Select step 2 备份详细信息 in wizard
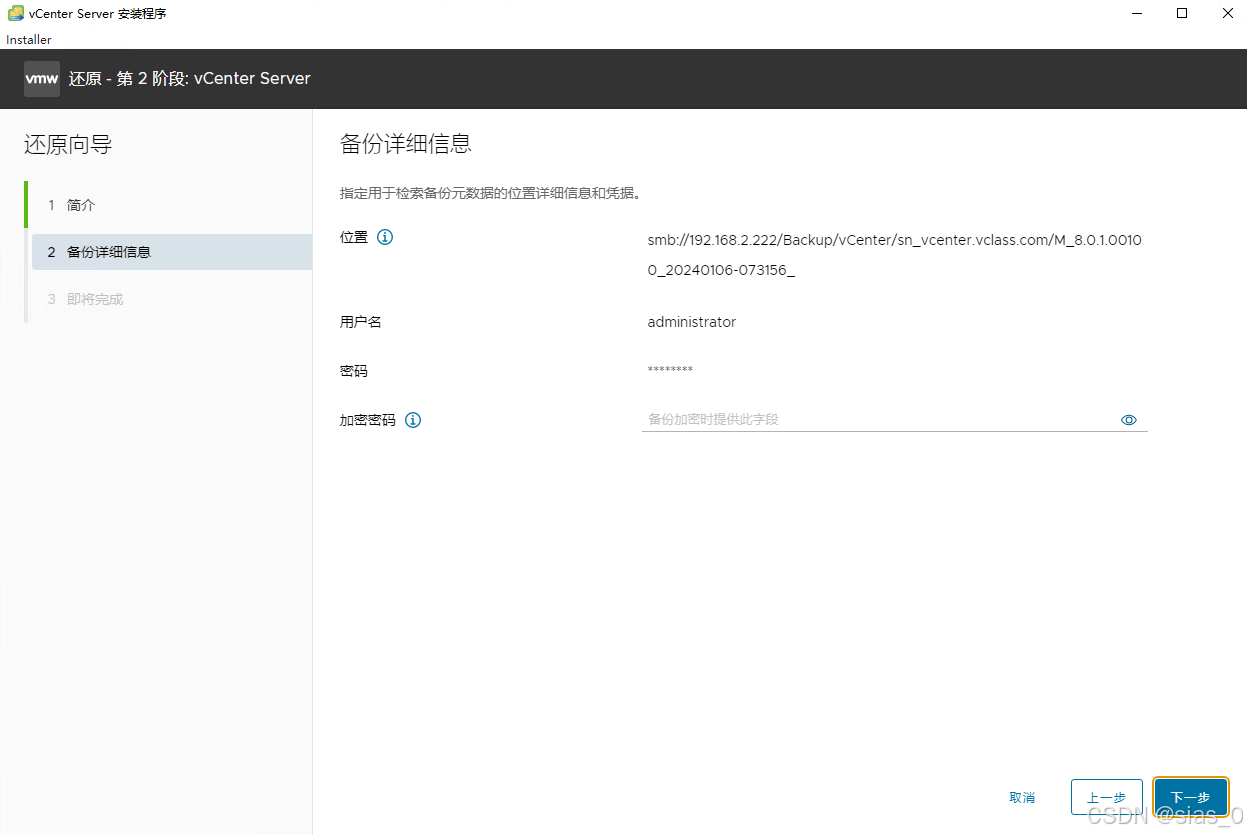 tap(170, 252)
